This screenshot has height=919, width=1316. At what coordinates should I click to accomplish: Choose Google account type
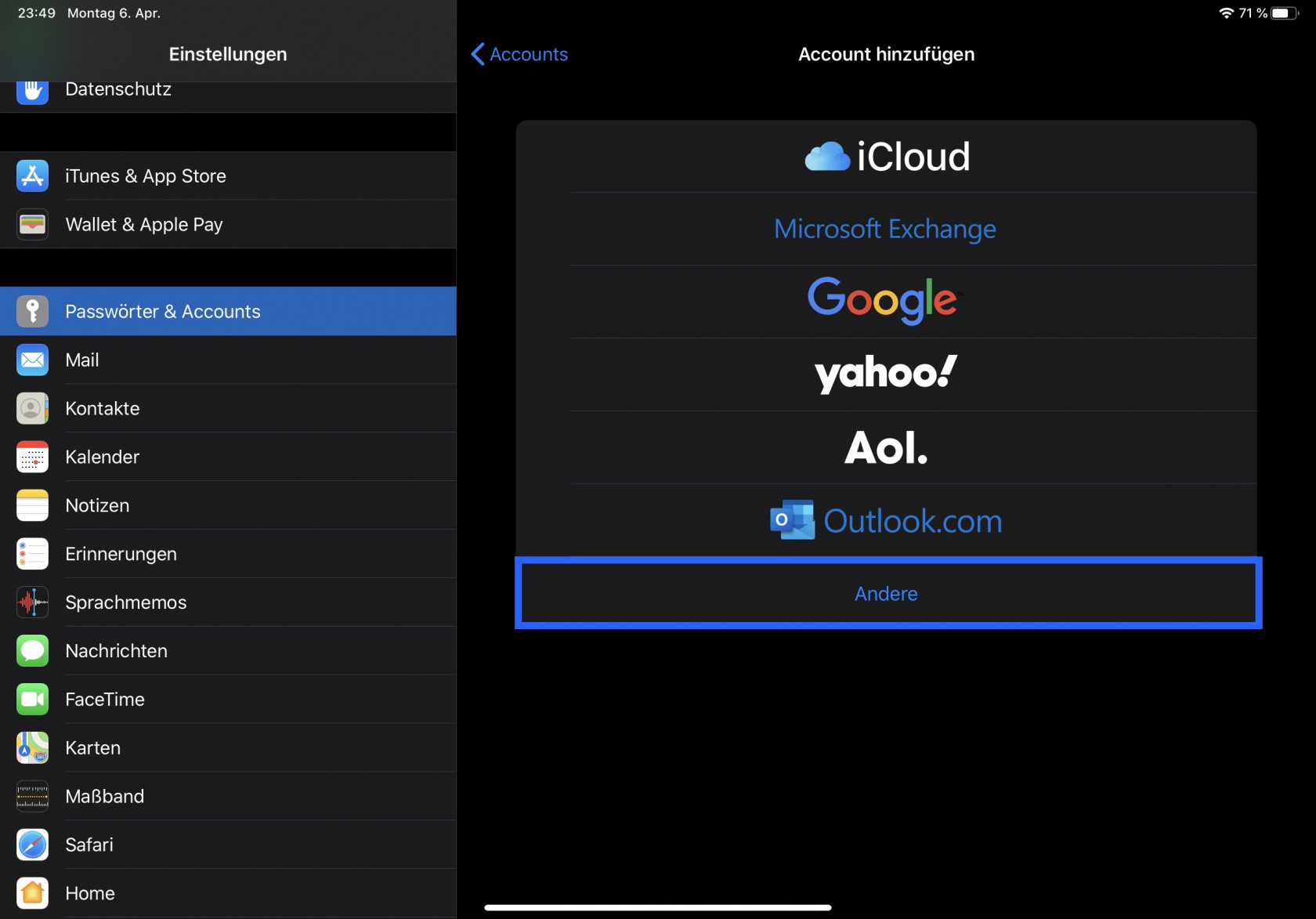tap(886, 302)
